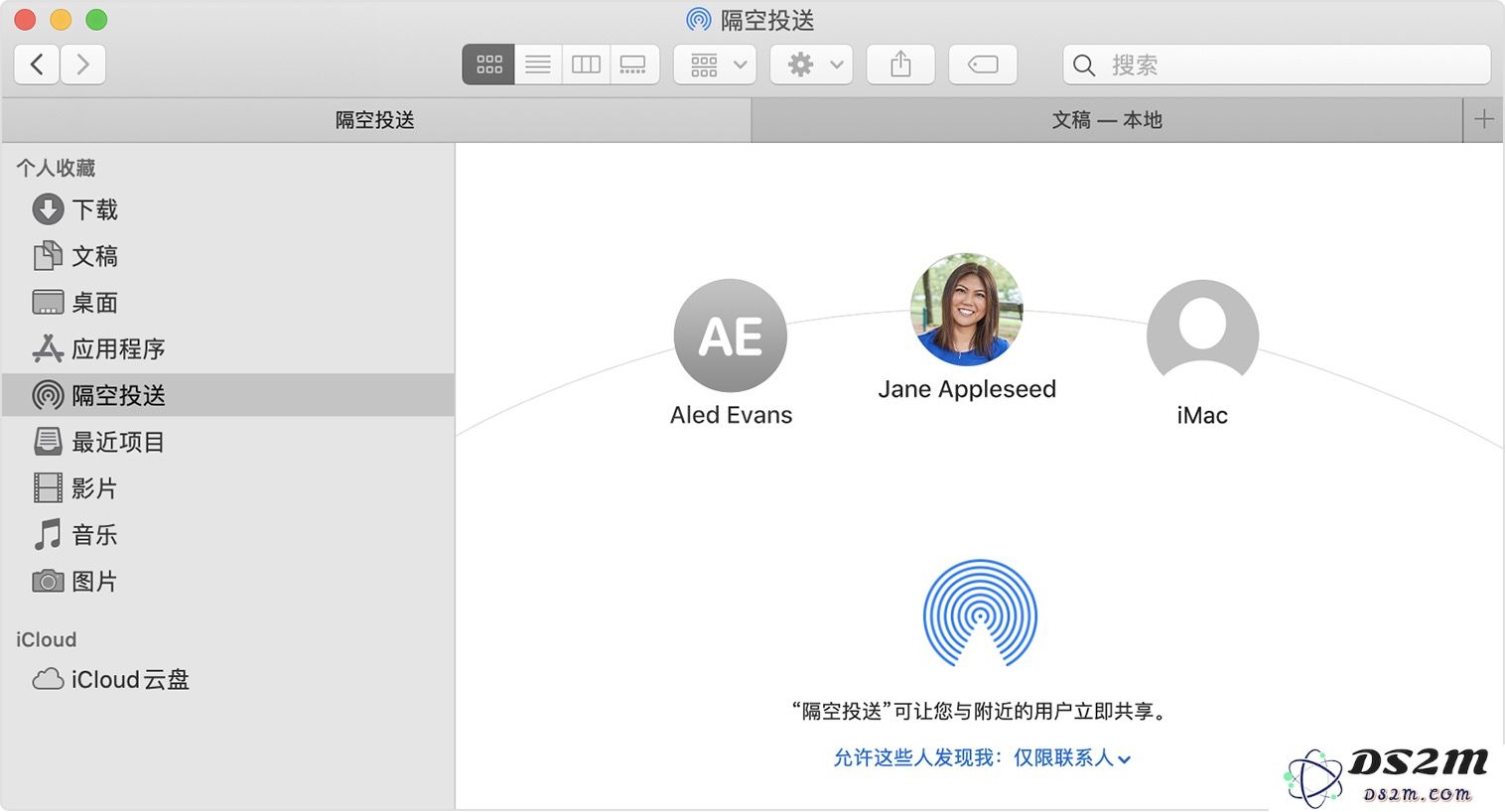Click the red close window button
The image size is (1505, 812).
25,20
